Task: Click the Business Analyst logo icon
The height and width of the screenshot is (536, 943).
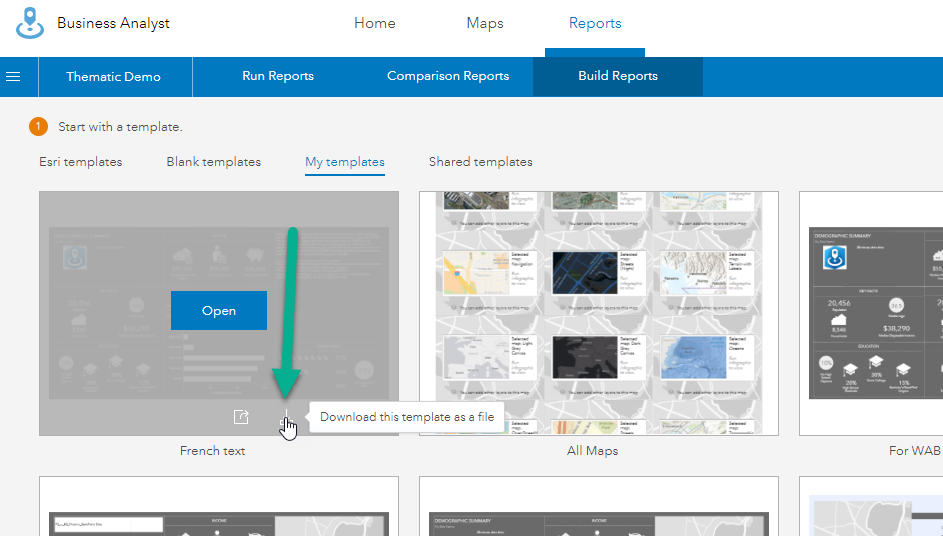Action: [29, 23]
